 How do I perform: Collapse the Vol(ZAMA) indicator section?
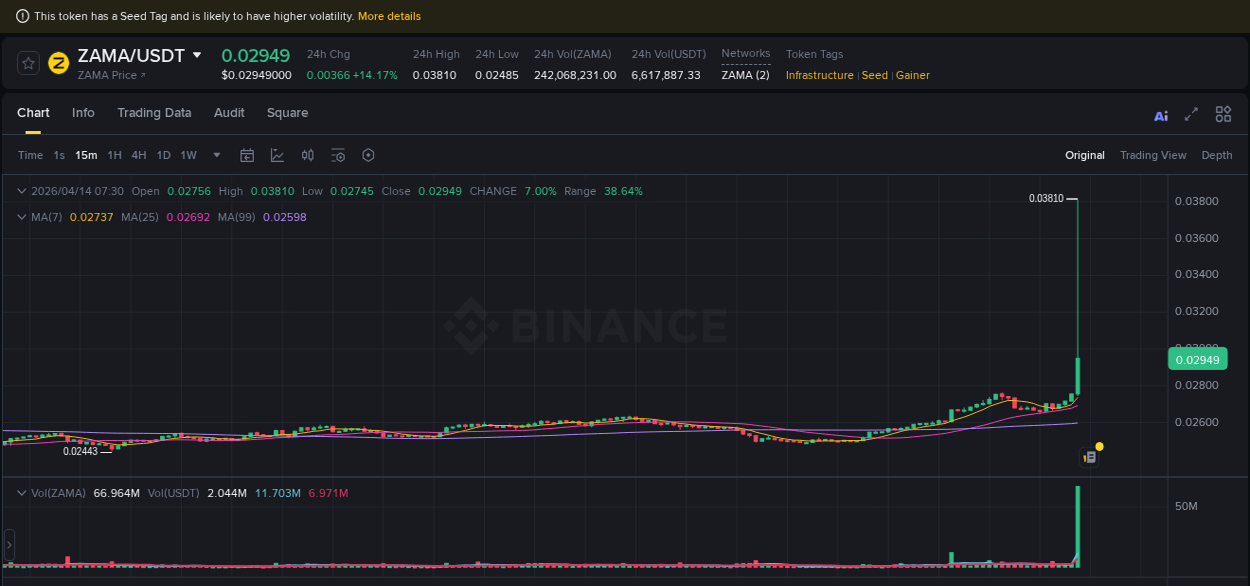[x=20, y=492]
